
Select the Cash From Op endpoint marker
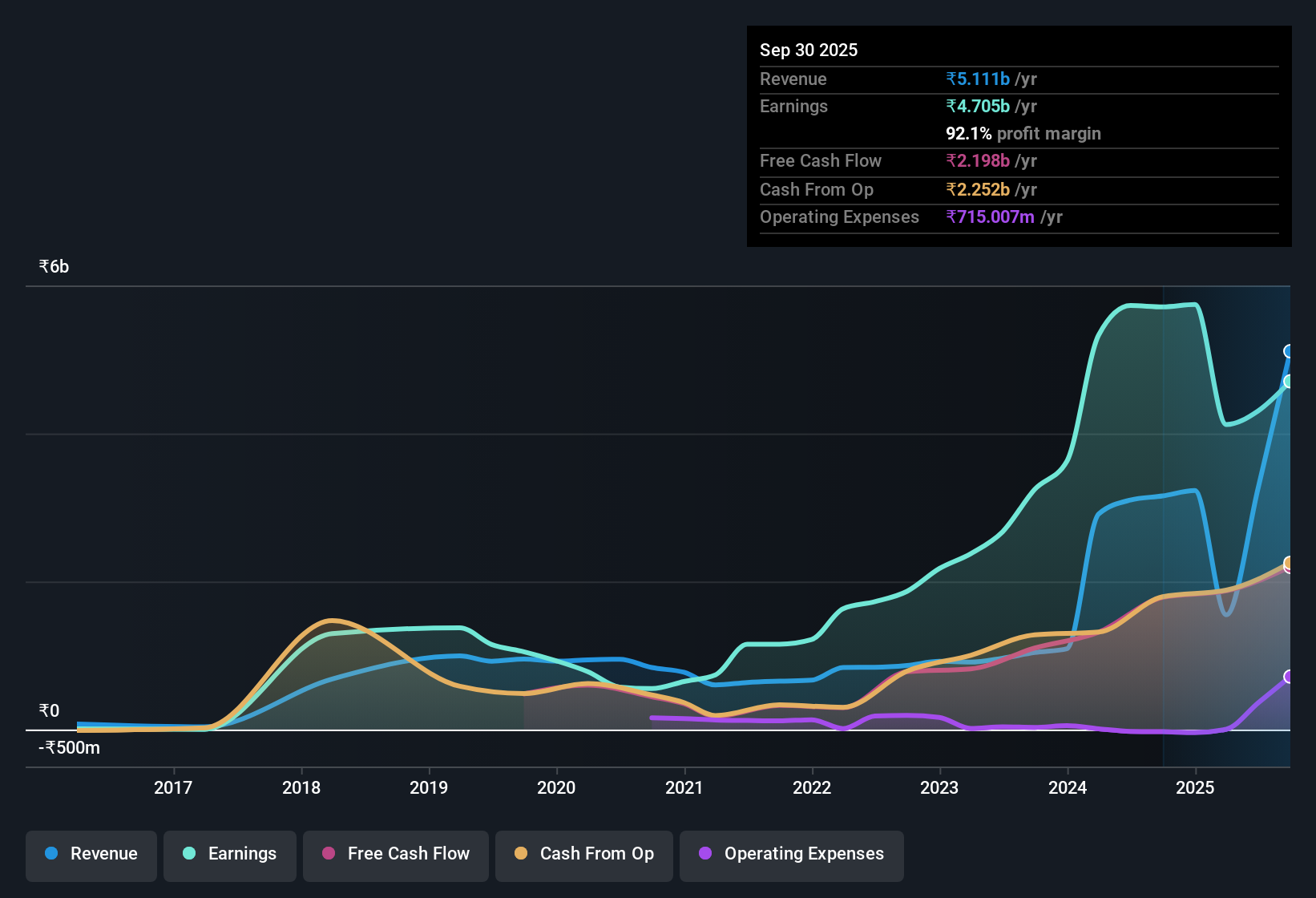tap(1290, 564)
